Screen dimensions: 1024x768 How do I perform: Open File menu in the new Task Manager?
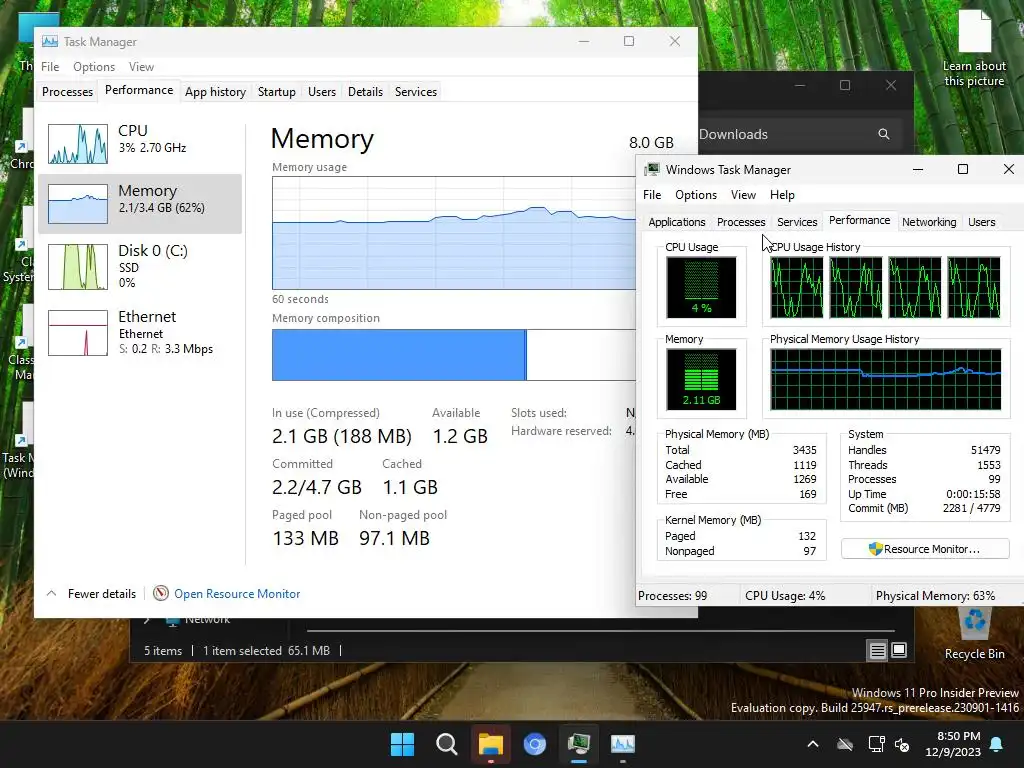50,67
